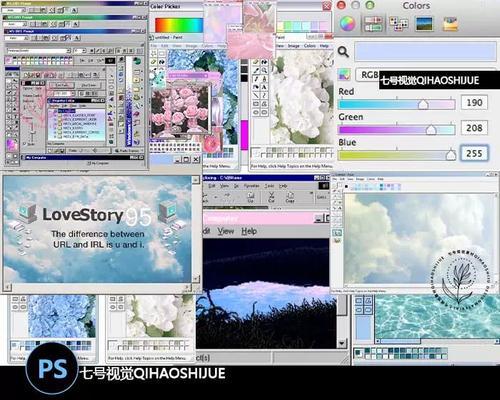Viewport: 500px width, 400px height.
Task: Select Eraser tool in white flower Paint
Action: point(256,62)
